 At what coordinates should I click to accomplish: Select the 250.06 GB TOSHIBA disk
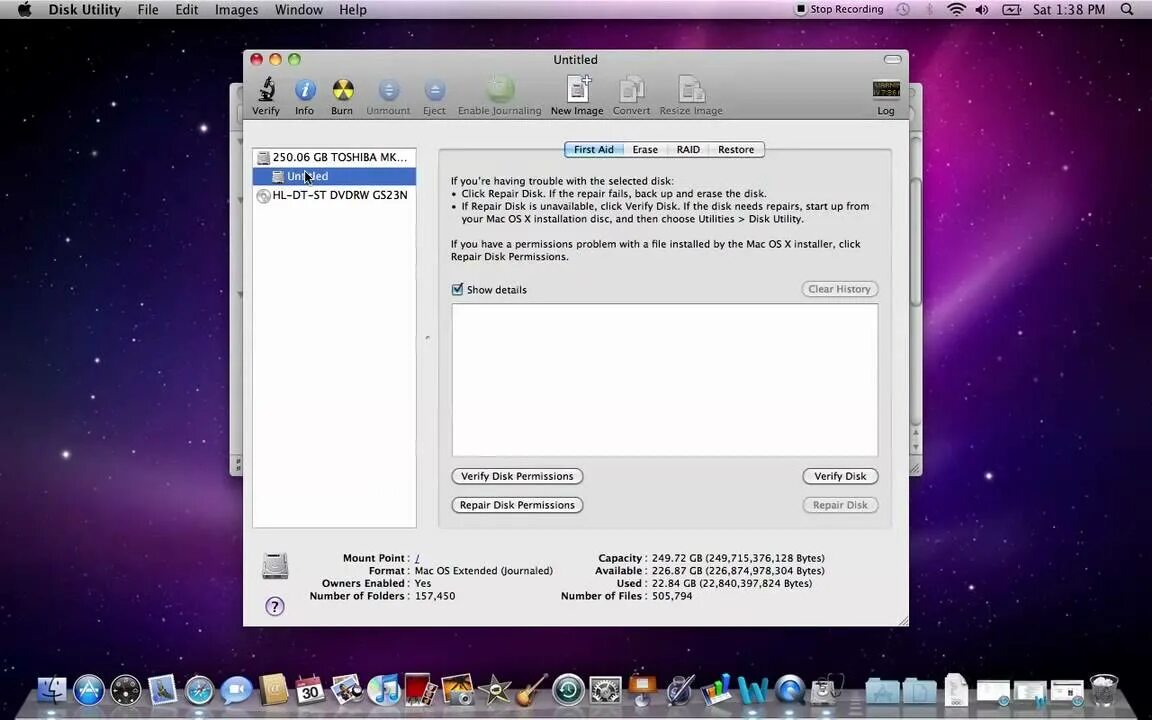click(334, 157)
